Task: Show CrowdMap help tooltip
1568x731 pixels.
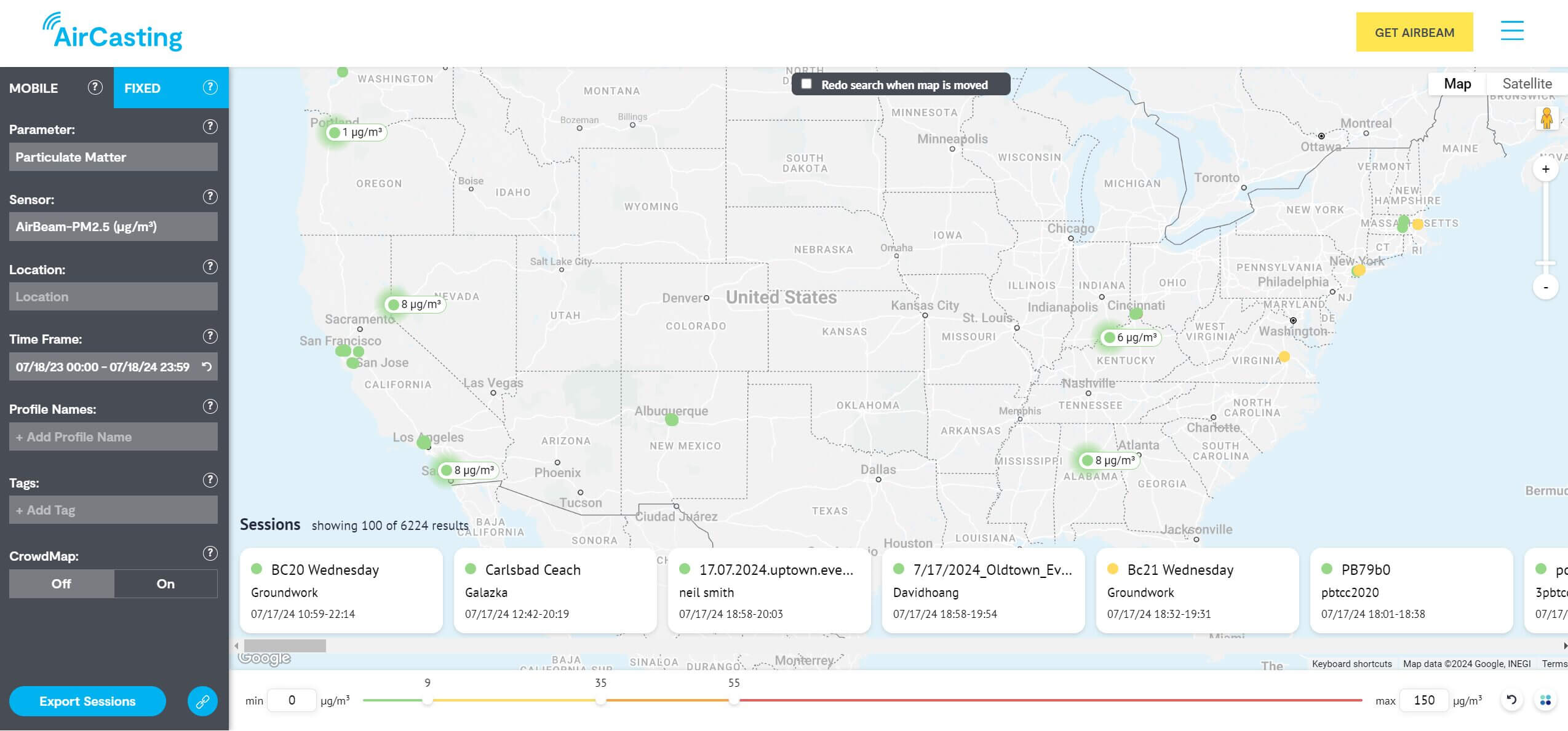Action: 210,553
